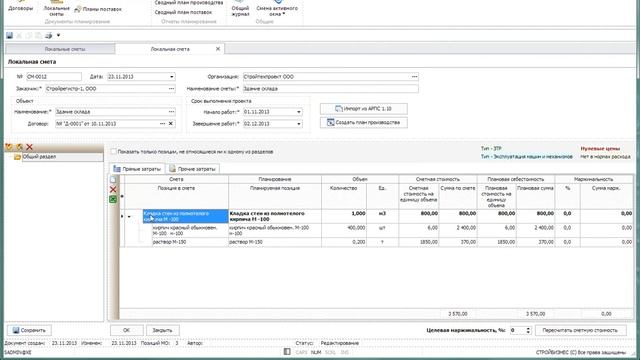Viewport: 640px width, 360px height.
Task: Open Сводный план производства report
Action: tap(189, 3)
